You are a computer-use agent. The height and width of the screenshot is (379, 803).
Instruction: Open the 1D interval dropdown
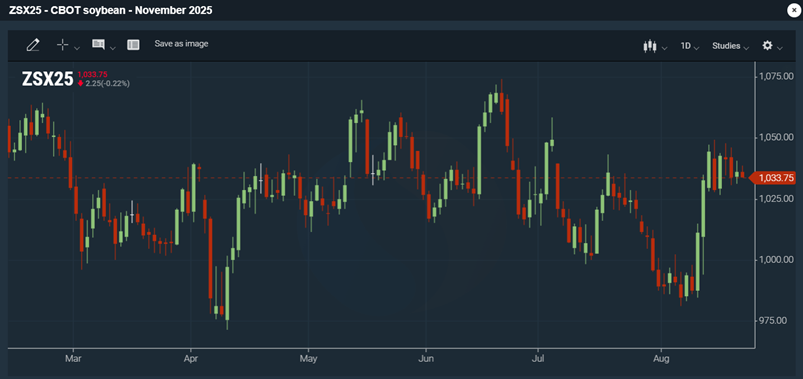(x=690, y=46)
